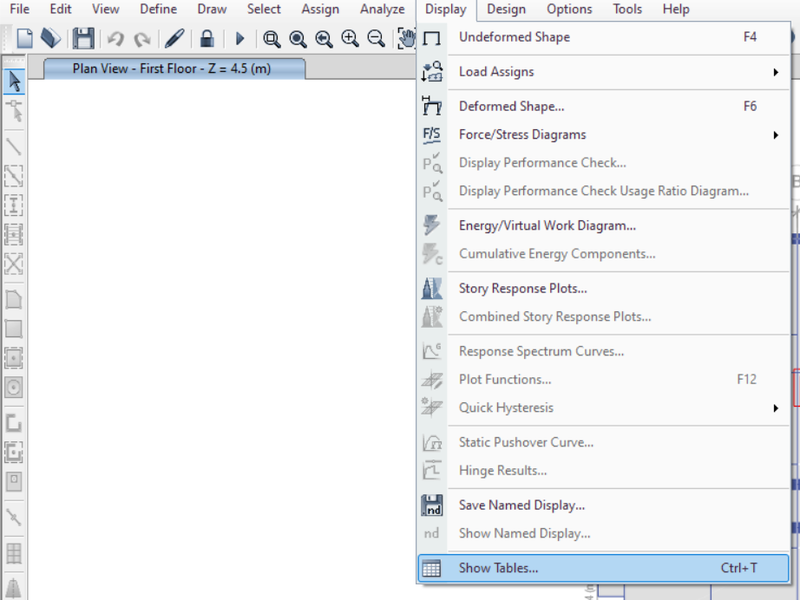Viewport: 800px width, 600px height.
Task: Close the open Display menu
Action: (x=445, y=9)
